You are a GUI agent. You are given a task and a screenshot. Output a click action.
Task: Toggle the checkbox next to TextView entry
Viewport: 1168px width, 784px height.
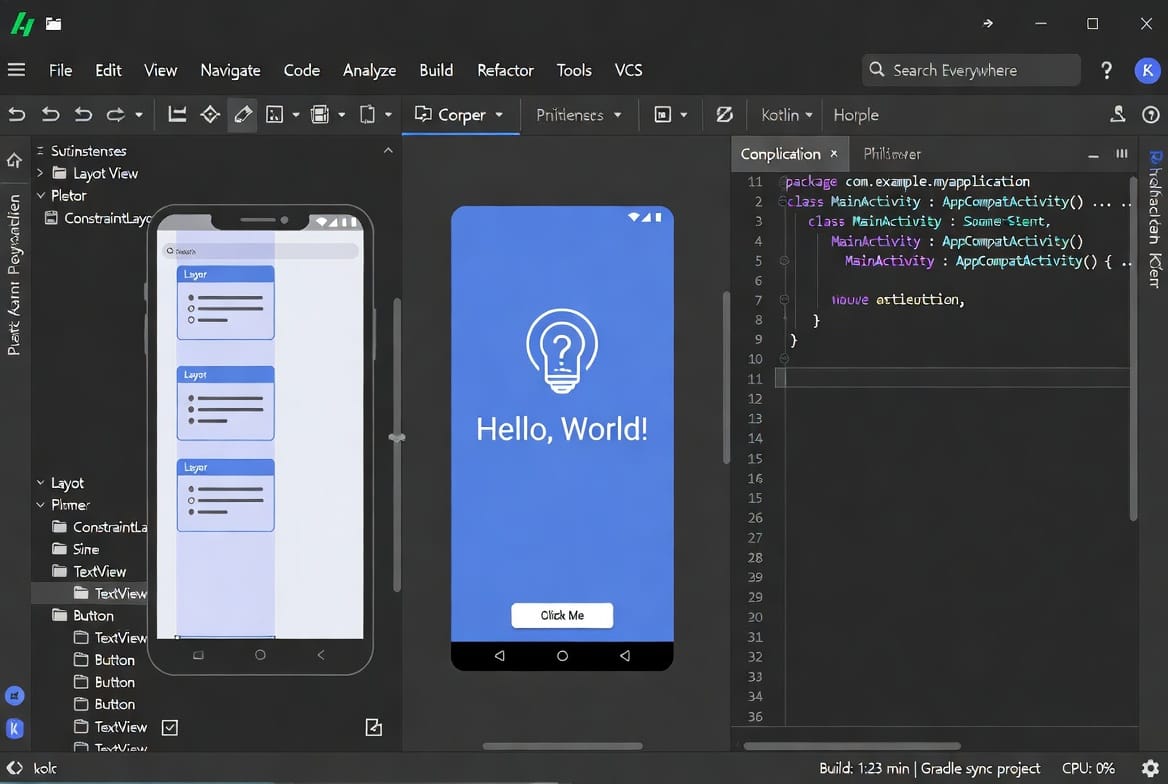point(170,727)
